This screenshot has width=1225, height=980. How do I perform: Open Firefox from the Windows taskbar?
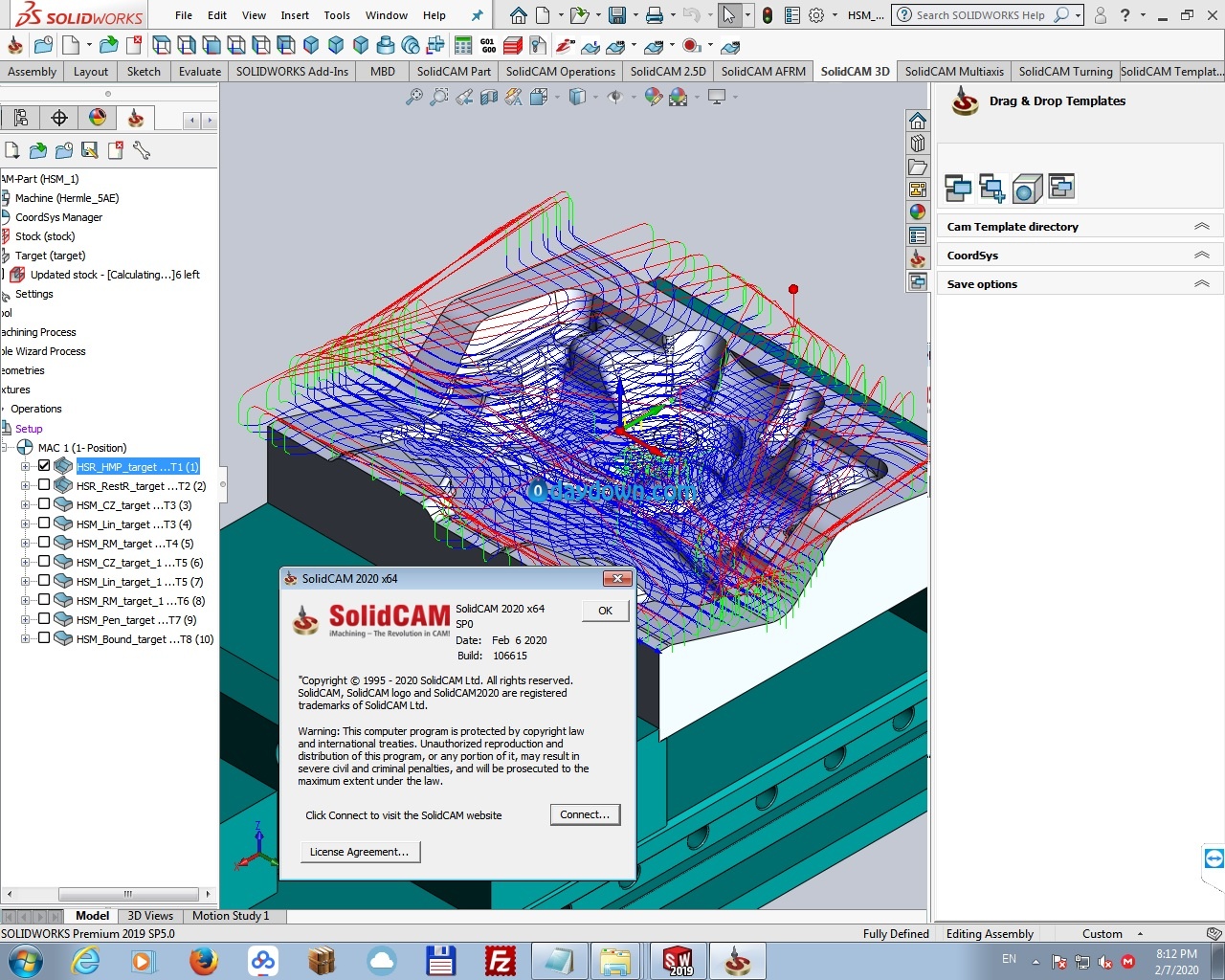tap(203, 961)
